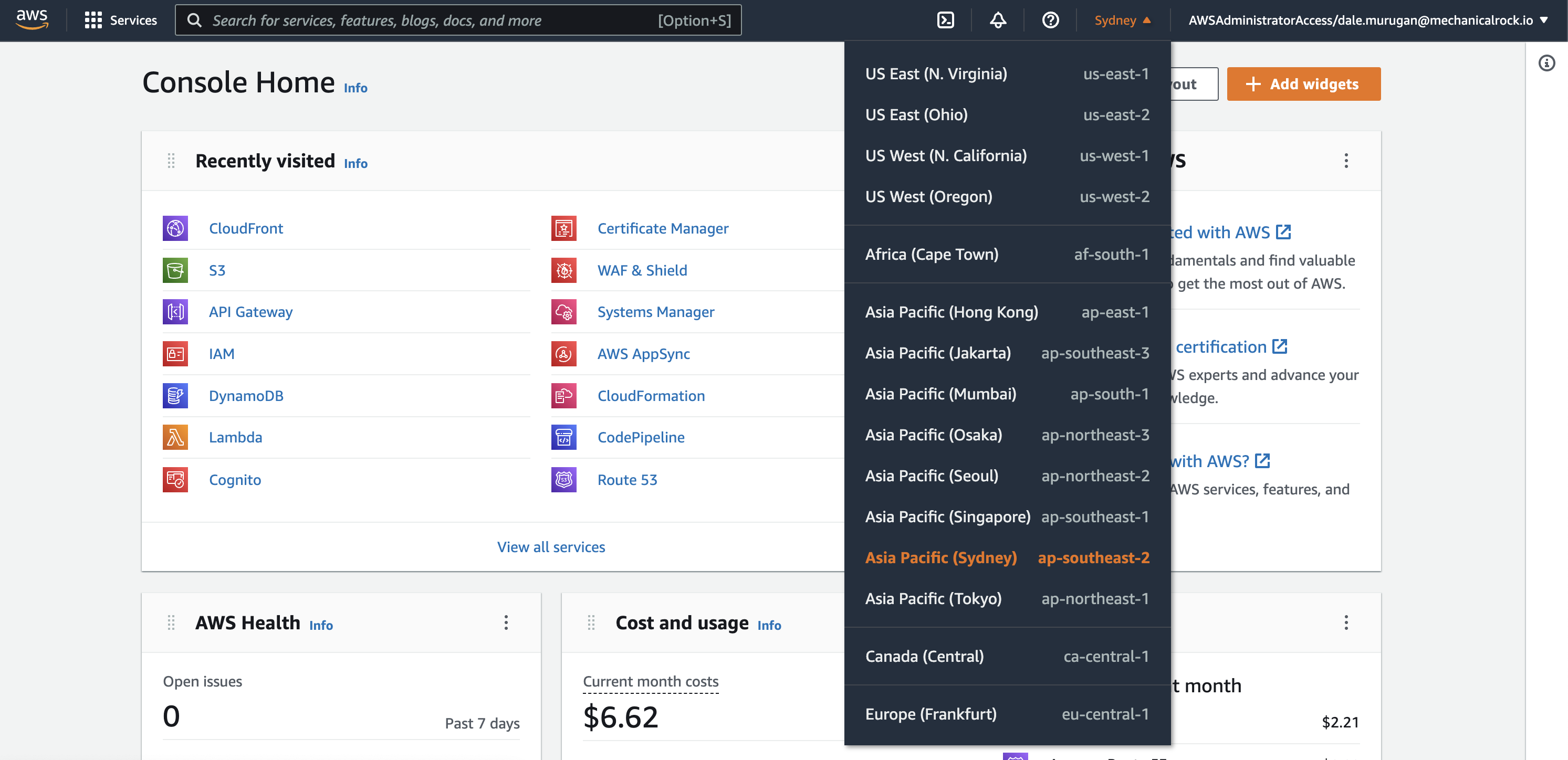Select Asia Pacific (Tokyo) region
Viewport: 1568px width, 760px height.
1007,599
